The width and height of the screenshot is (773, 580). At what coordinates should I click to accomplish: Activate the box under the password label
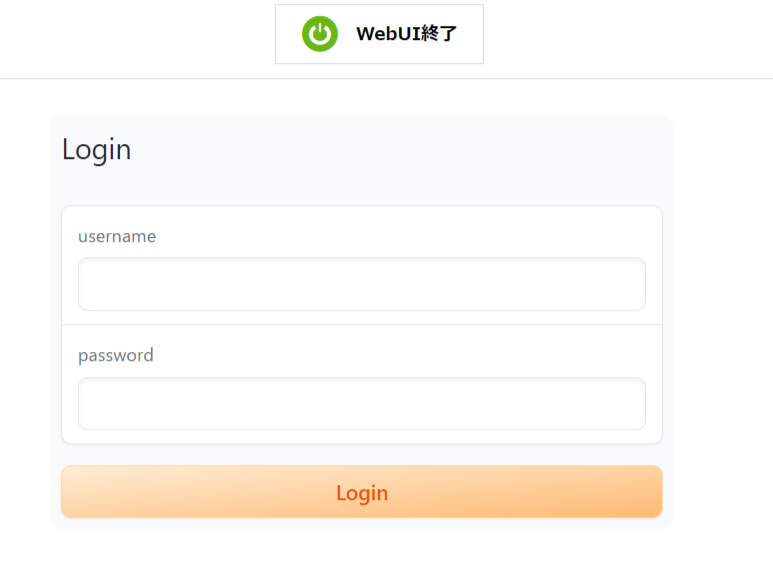point(362,404)
